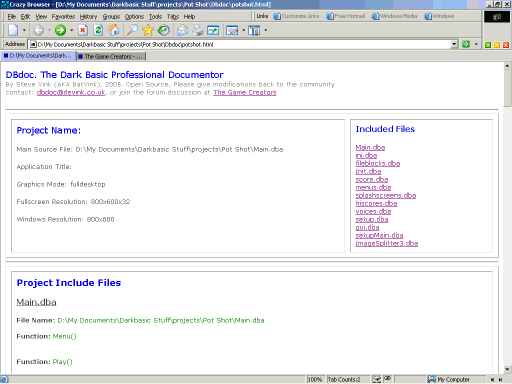This screenshot has width=512, height=384.
Task: Click the address bar URL field
Action: tap(240, 44)
